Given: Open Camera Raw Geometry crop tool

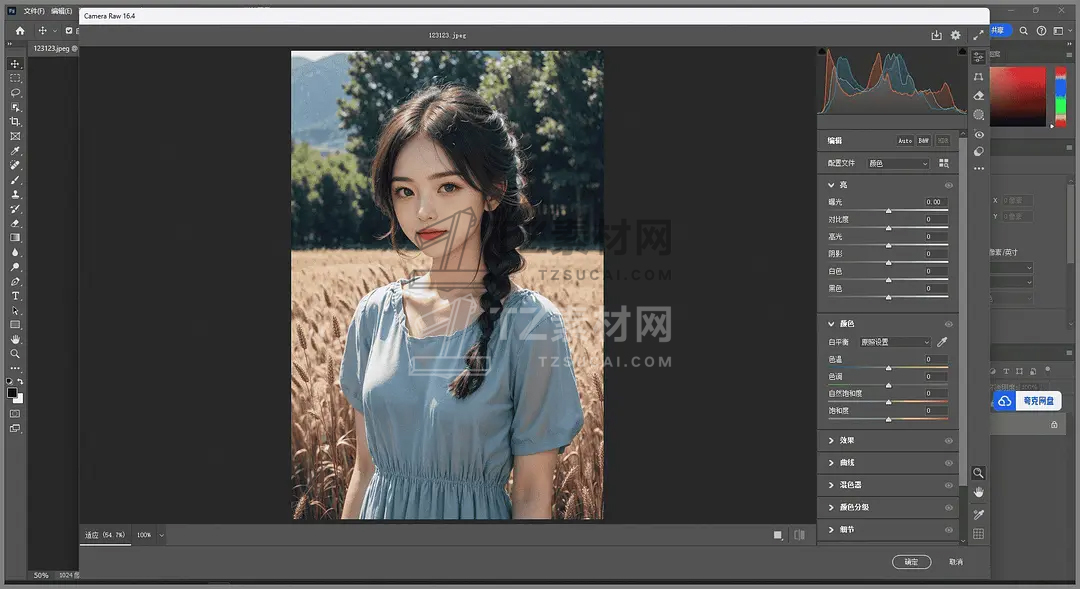Looking at the screenshot, I should tap(978, 76).
